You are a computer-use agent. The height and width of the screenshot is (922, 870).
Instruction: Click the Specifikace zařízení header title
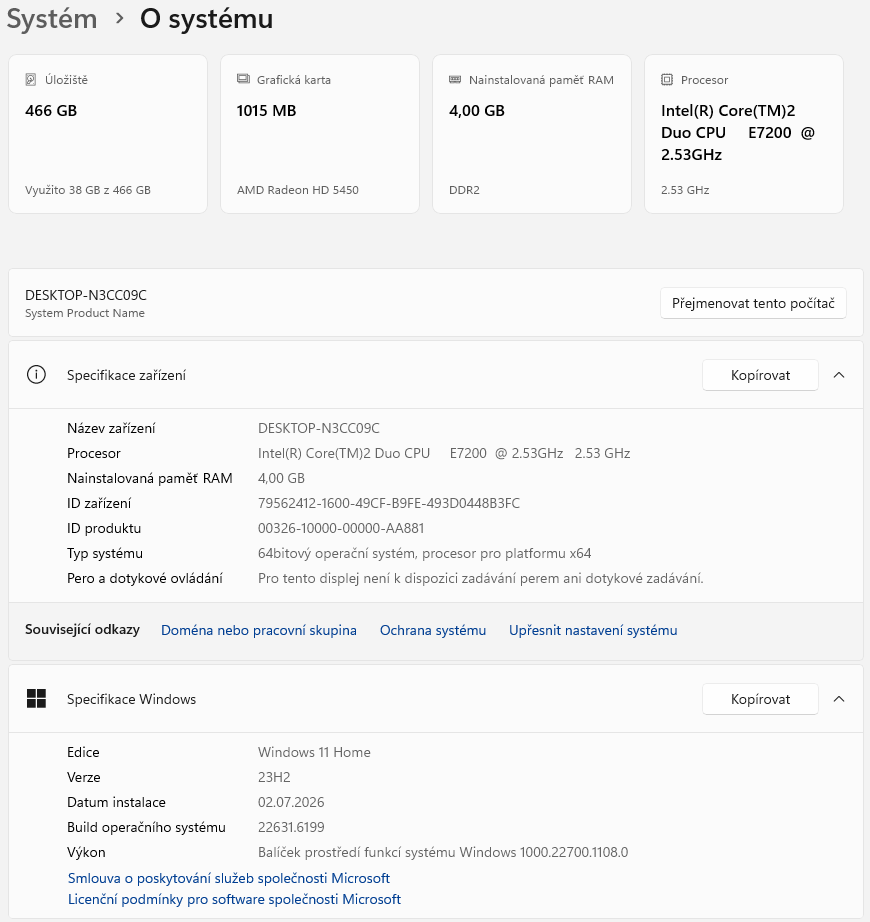pyautogui.click(x=126, y=375)
